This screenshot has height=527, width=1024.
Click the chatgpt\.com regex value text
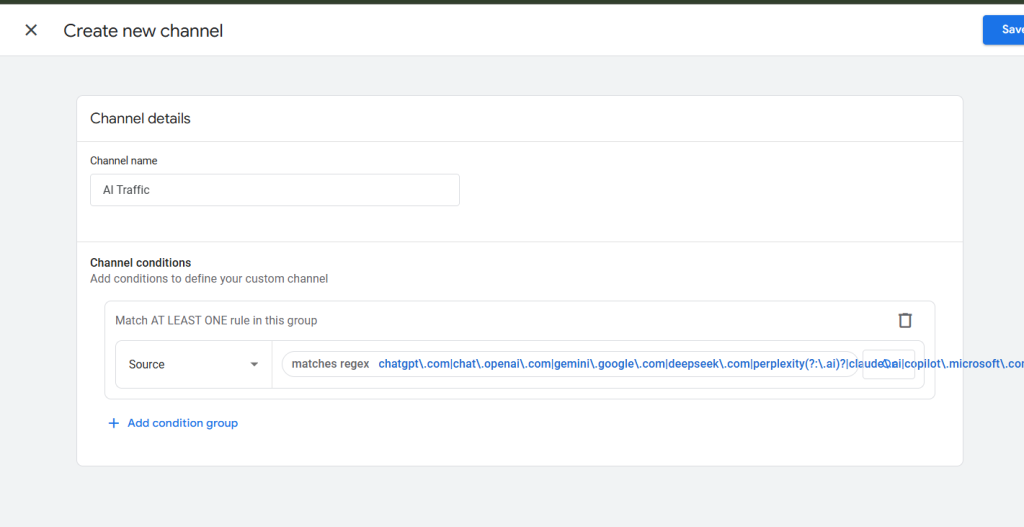coord(414,364)
